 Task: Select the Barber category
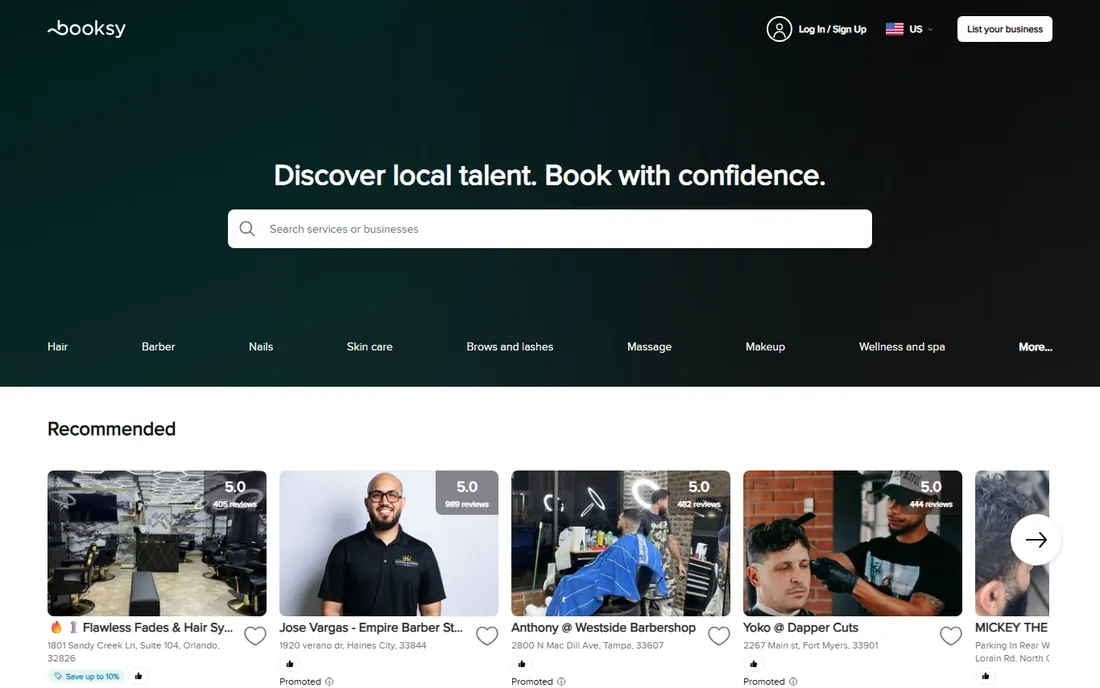coord(158,346)
